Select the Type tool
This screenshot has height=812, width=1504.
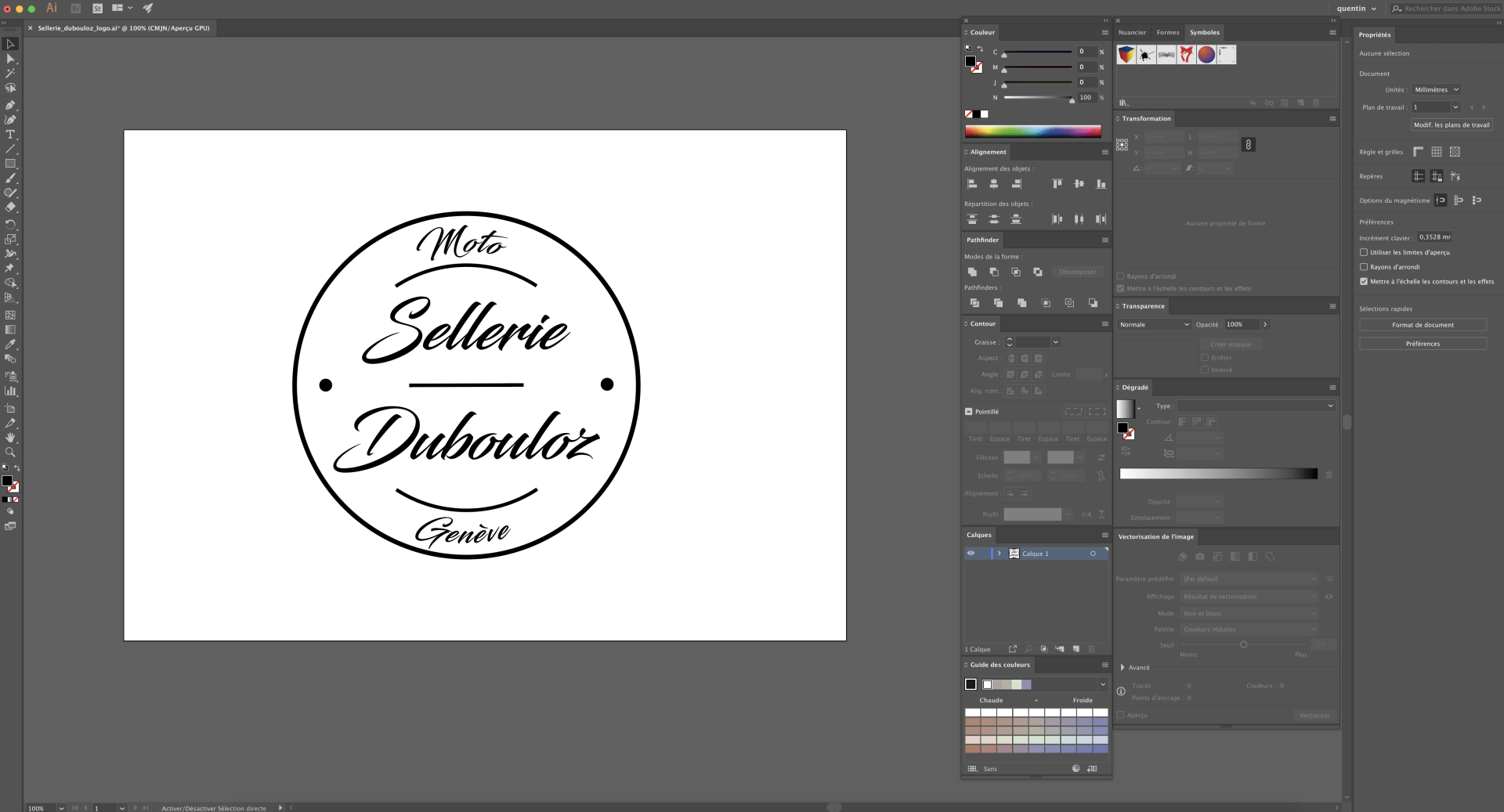point(11,134)
